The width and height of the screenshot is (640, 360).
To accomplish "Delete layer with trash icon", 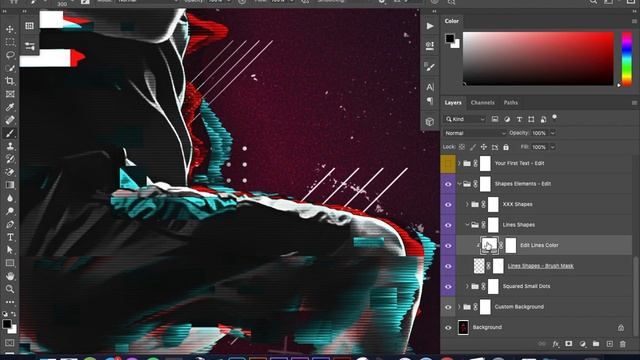I will (x=623, y=344).
